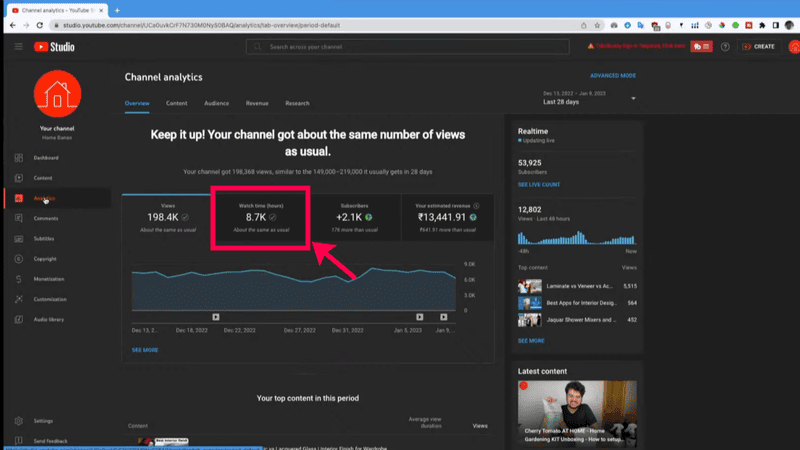Go to Monetization in the sidebar
This screenshot has width=800, height=450.
(19, 279)
